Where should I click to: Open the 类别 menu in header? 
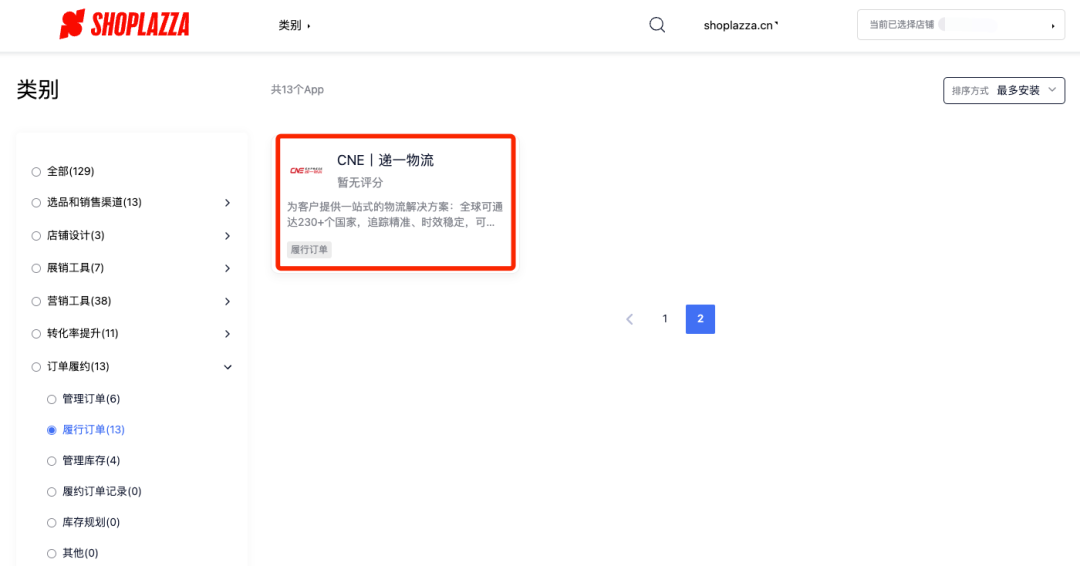pyautogui.click(x=294, y=25)
